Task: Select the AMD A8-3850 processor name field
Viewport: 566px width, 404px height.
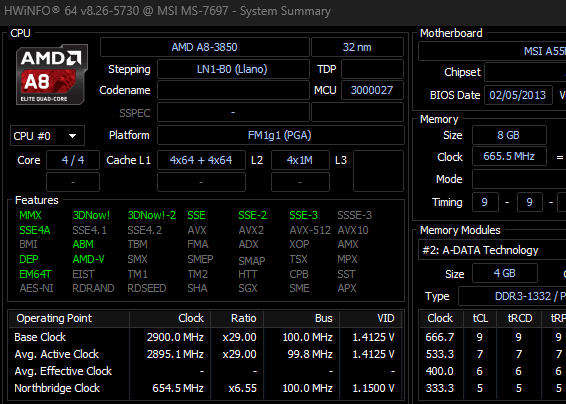Action: [x=204, y=47]
